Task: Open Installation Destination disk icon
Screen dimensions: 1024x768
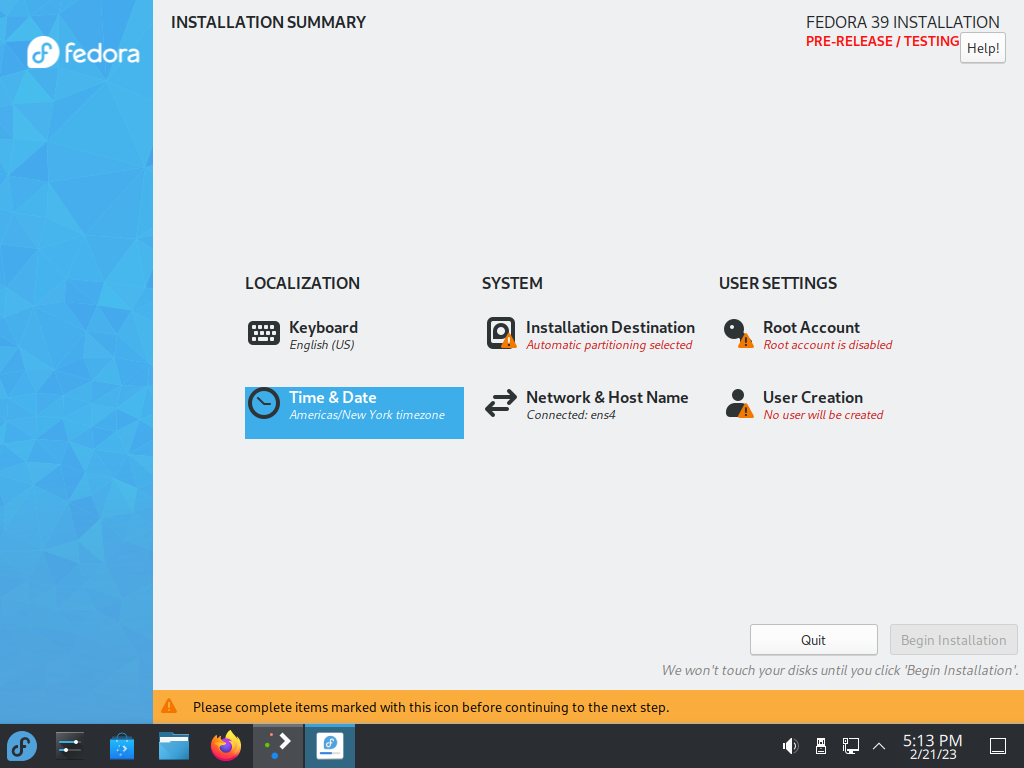Action: point(501,333)
